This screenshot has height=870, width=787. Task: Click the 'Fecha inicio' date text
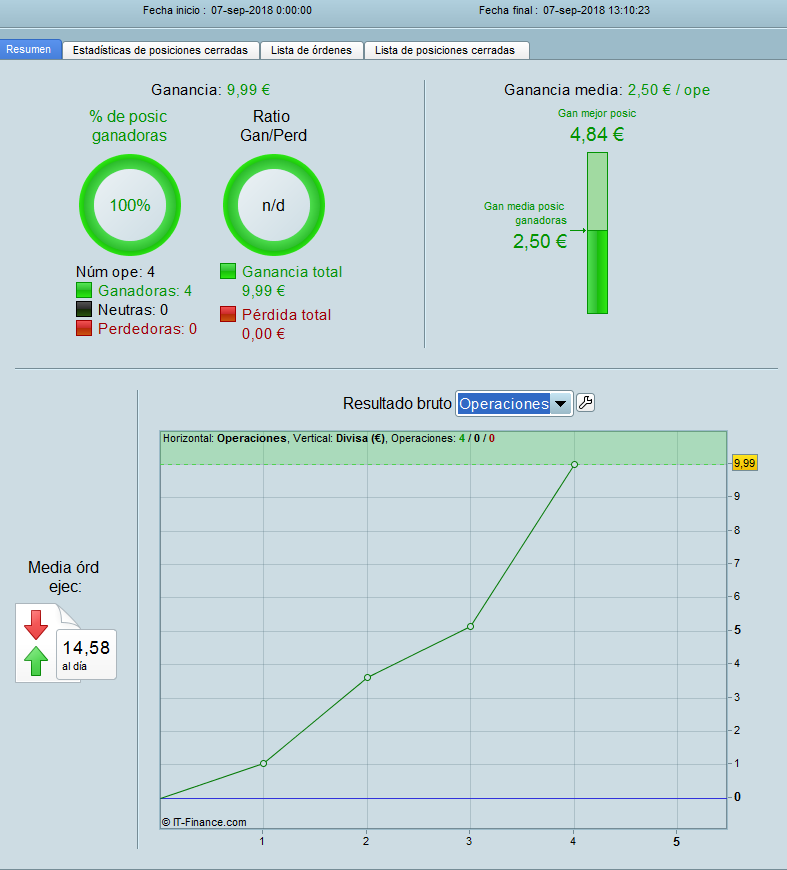click(x=228, y=10)
